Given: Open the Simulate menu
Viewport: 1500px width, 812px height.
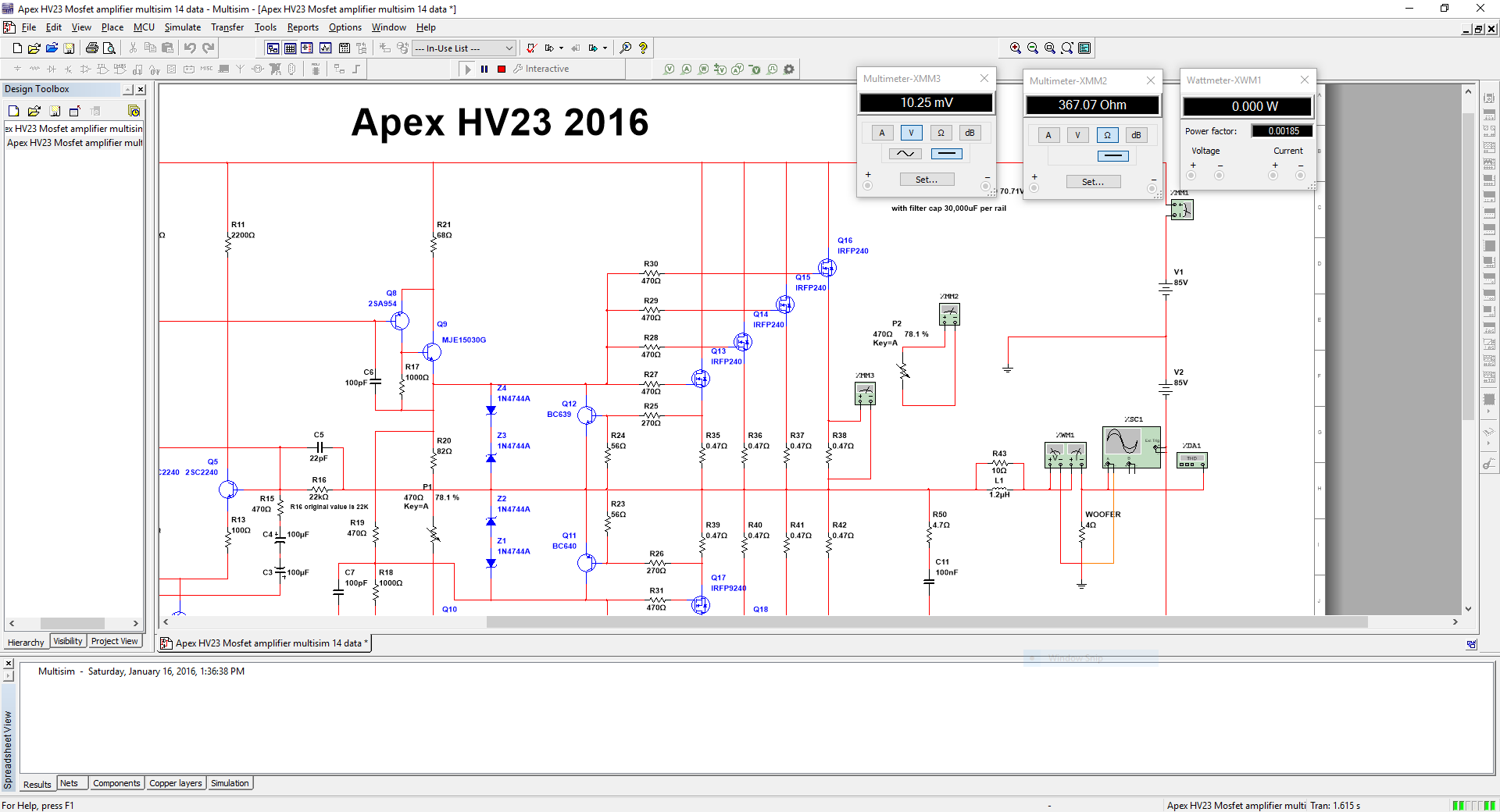Looking at the screenshot, I should [183, 27].
